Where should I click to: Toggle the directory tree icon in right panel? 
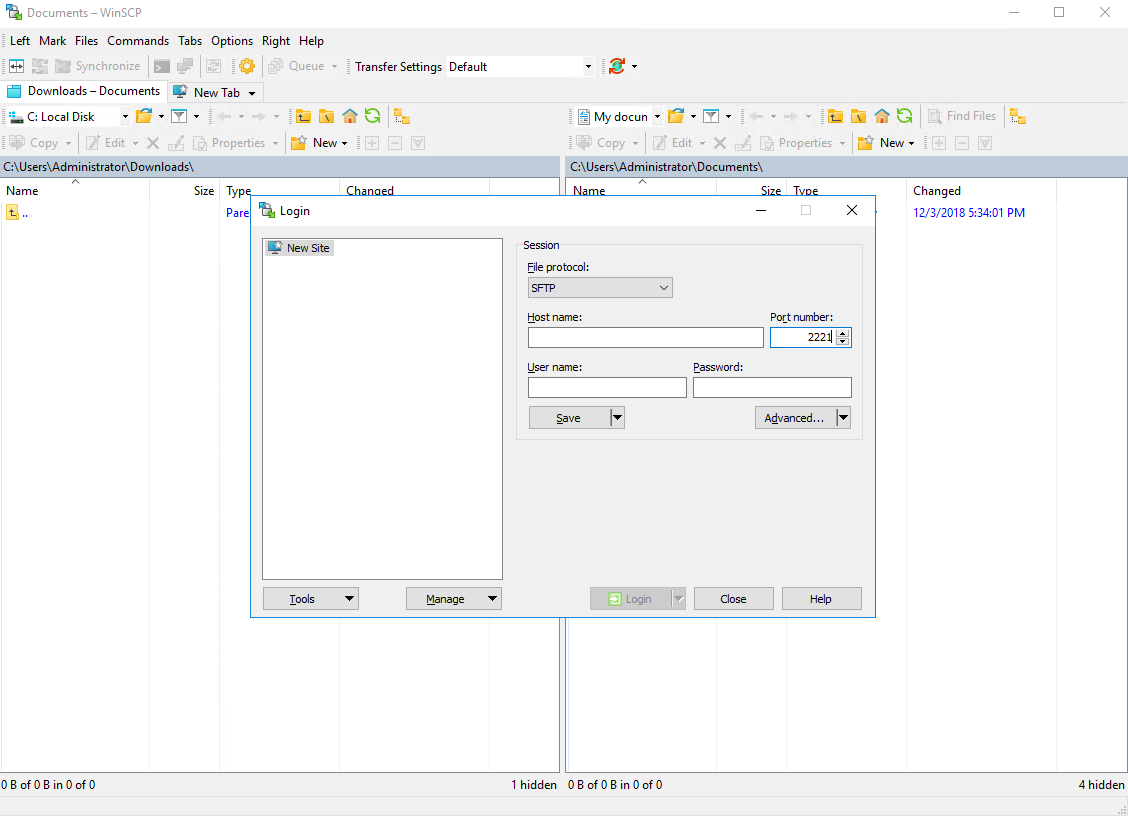(1018, 116)
